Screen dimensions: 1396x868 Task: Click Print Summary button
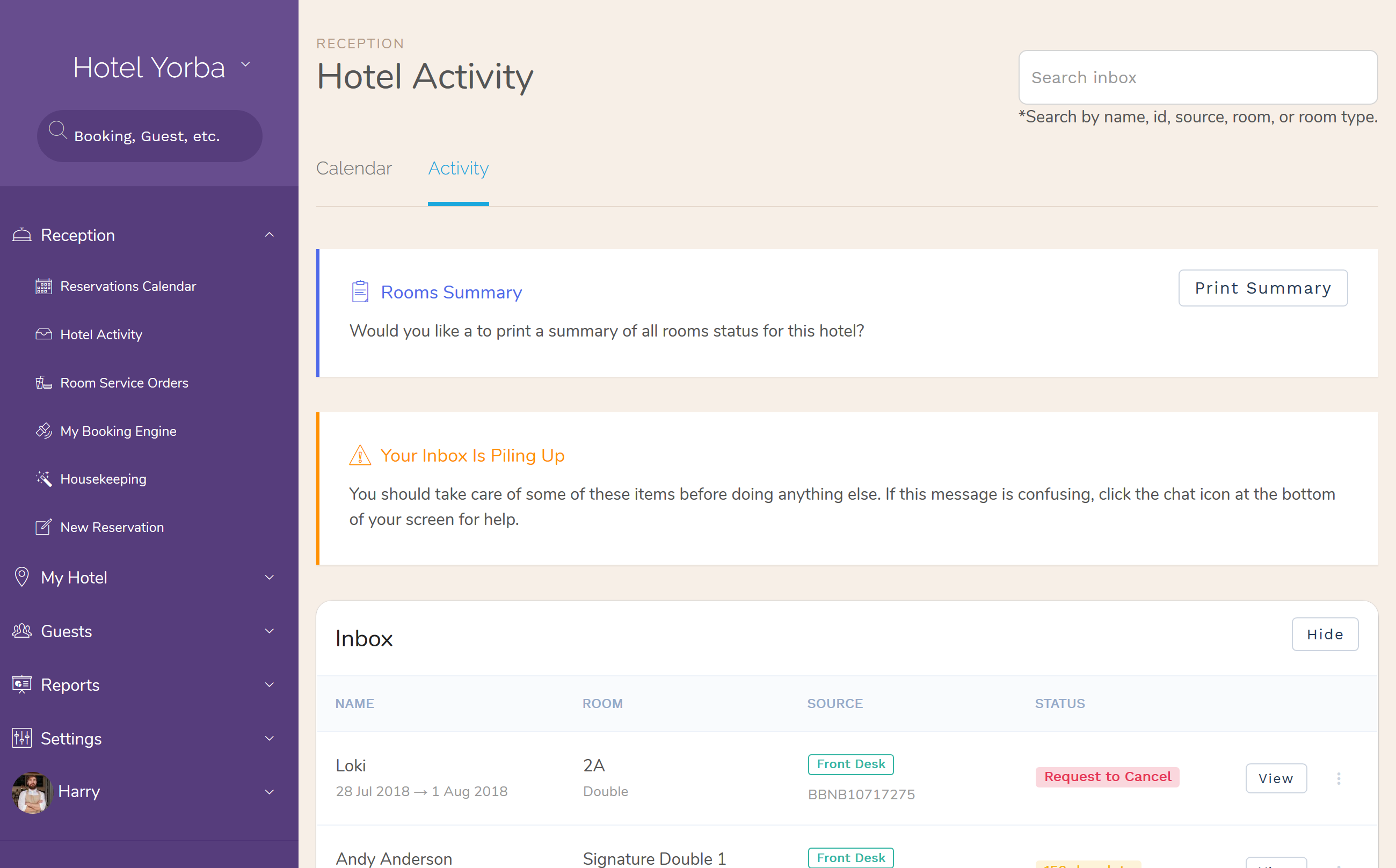[x=1263, y=288]
